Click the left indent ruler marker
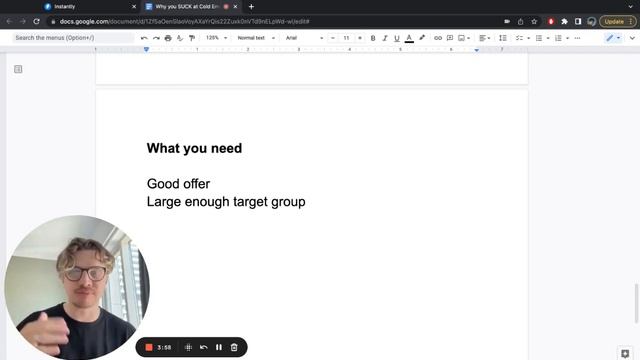Viewport: 640px width, 360px height. pos(146,49)
